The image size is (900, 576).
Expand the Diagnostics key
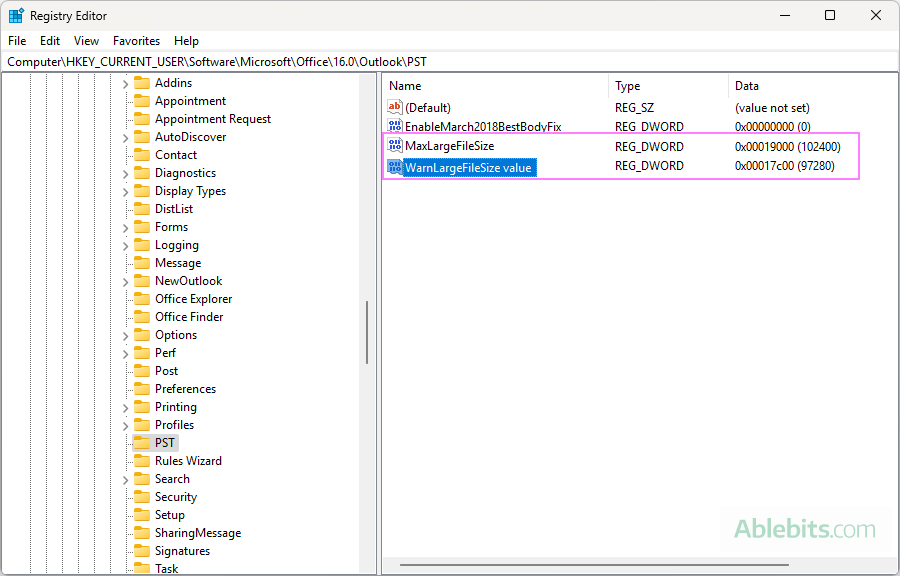pyautogui.click(x=126, y=174)
